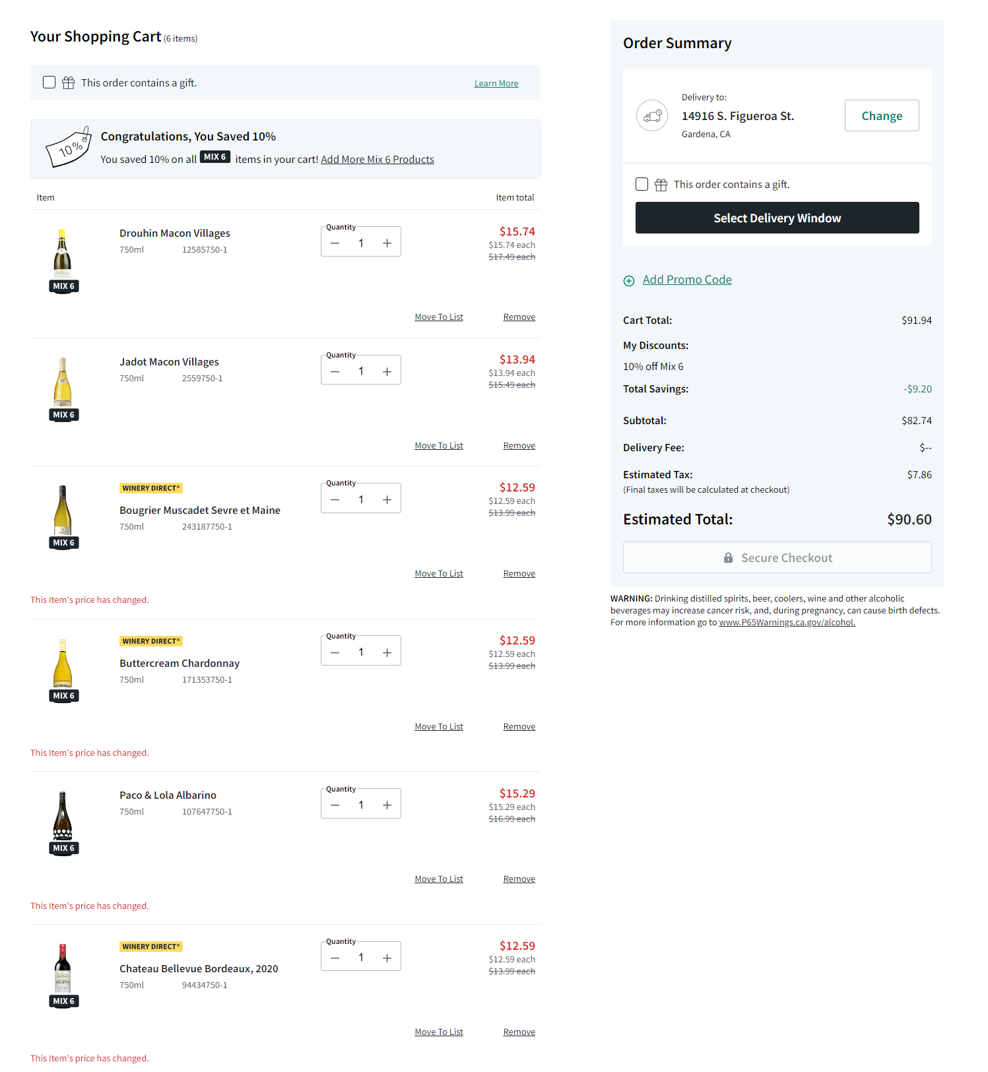This screenshot has width=988, height=1072.
Task: Remove Jadot Macon Villages from cart
Action: [518, 446]
